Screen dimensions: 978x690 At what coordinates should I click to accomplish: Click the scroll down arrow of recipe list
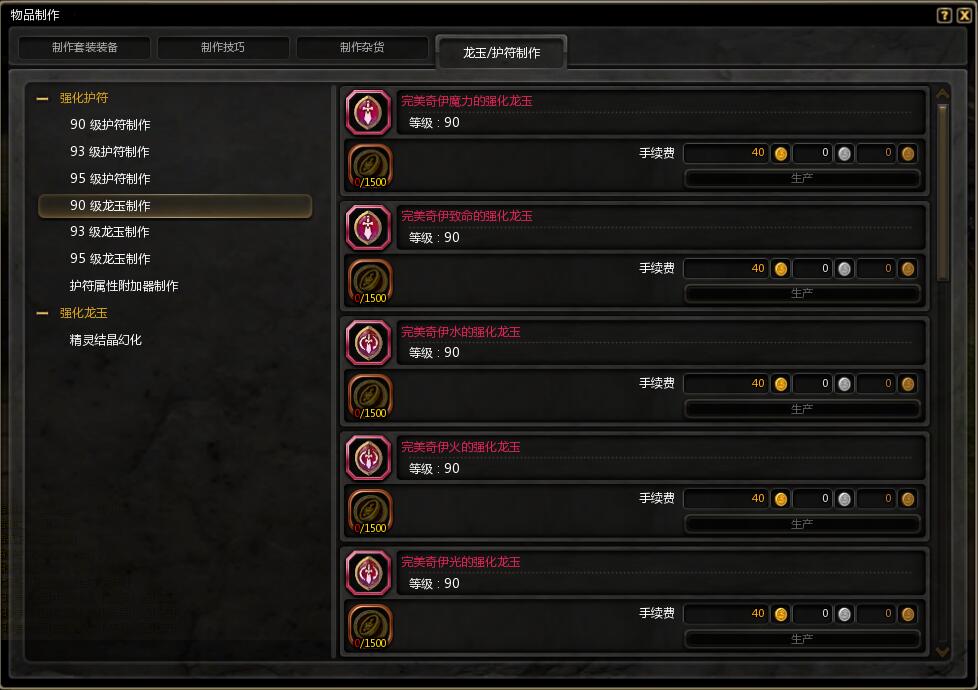942,651
